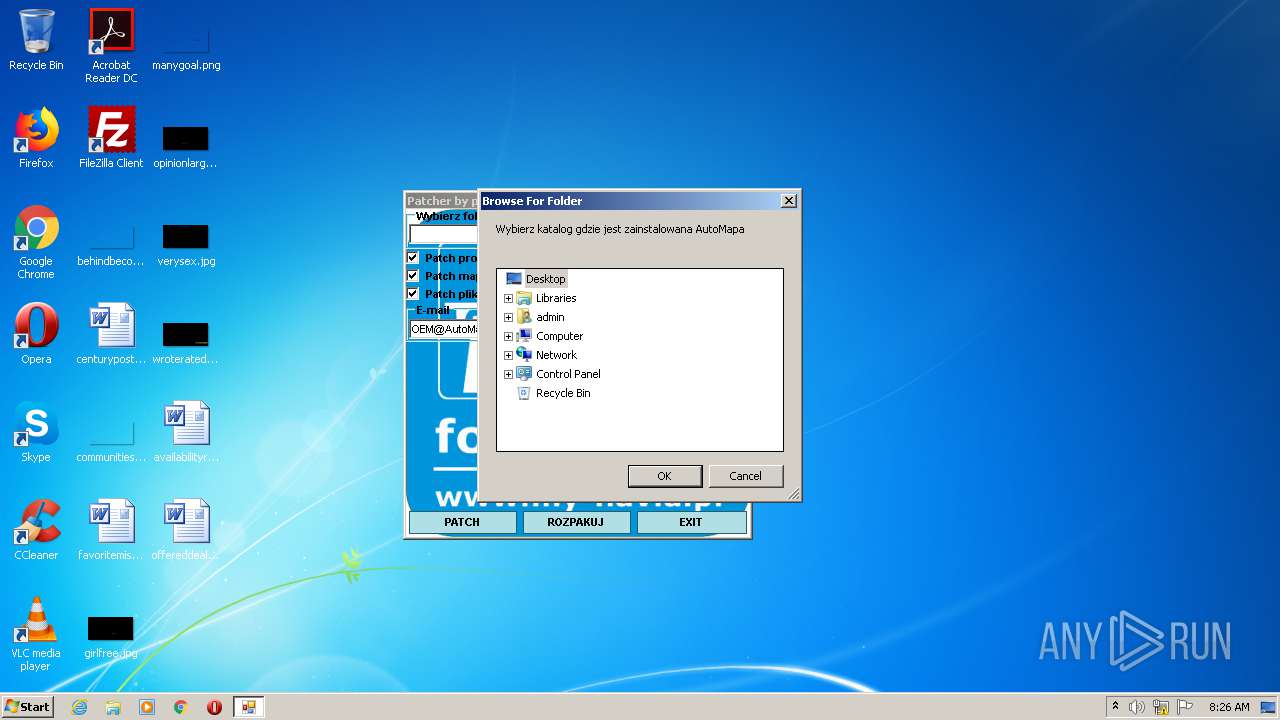Open the Start menu
Screen dimensions: 1280x720
(x=27, y=707)
